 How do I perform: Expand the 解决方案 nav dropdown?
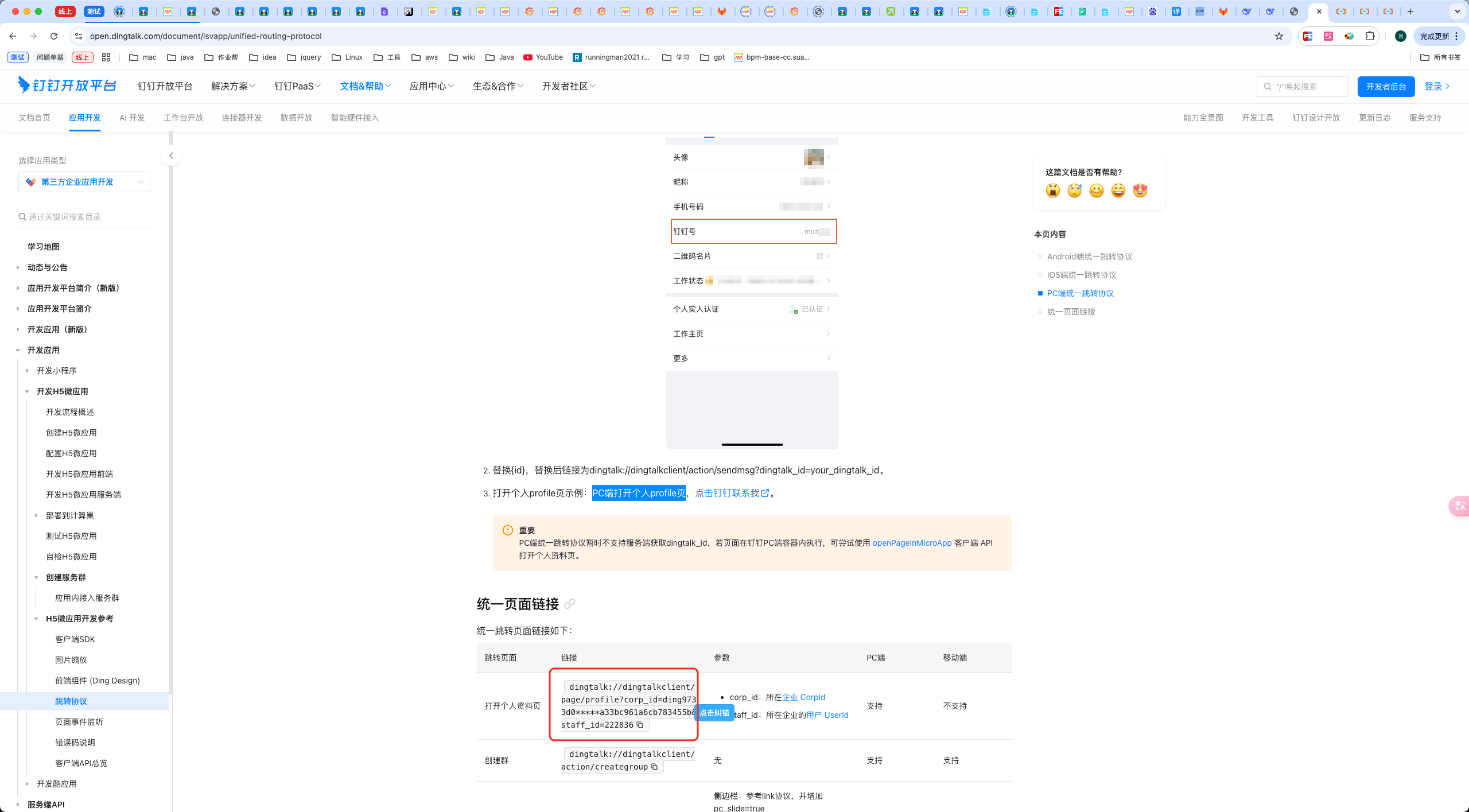tap(233, 86)
